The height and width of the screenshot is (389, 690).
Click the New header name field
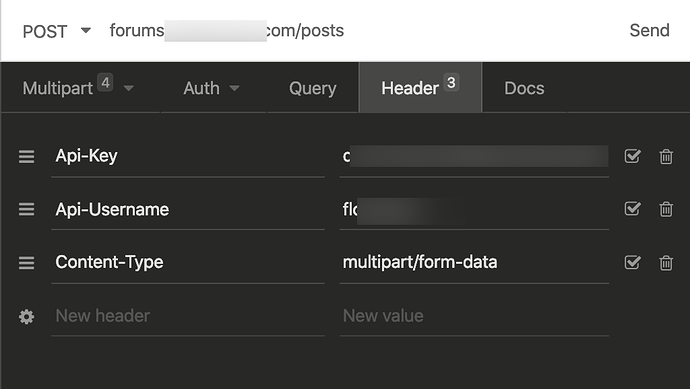[x=188, y=316]
